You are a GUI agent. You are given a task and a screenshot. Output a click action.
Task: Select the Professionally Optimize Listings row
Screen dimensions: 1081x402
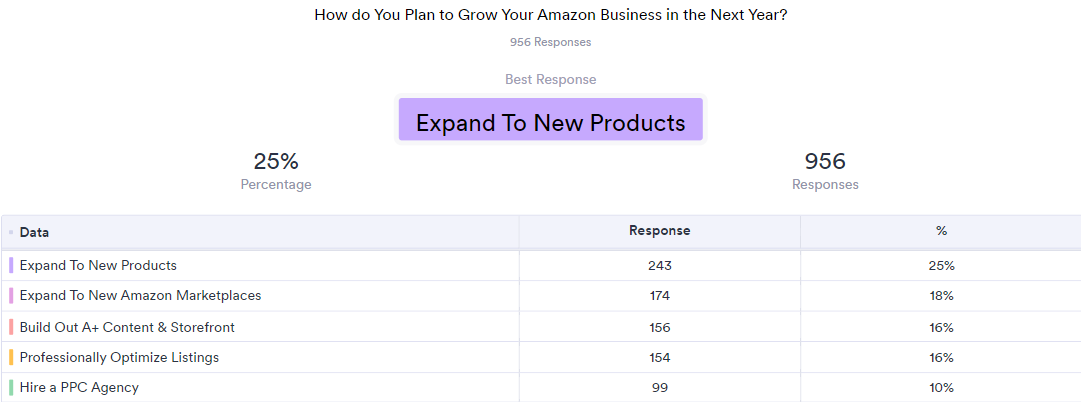pyautogui.click(x=540, y=357)
